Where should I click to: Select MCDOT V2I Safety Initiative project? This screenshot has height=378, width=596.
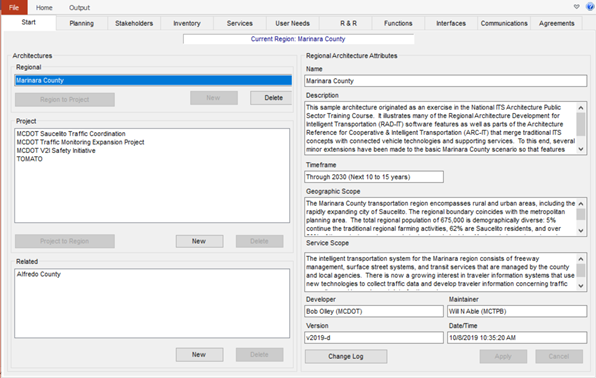coord(56,151)
